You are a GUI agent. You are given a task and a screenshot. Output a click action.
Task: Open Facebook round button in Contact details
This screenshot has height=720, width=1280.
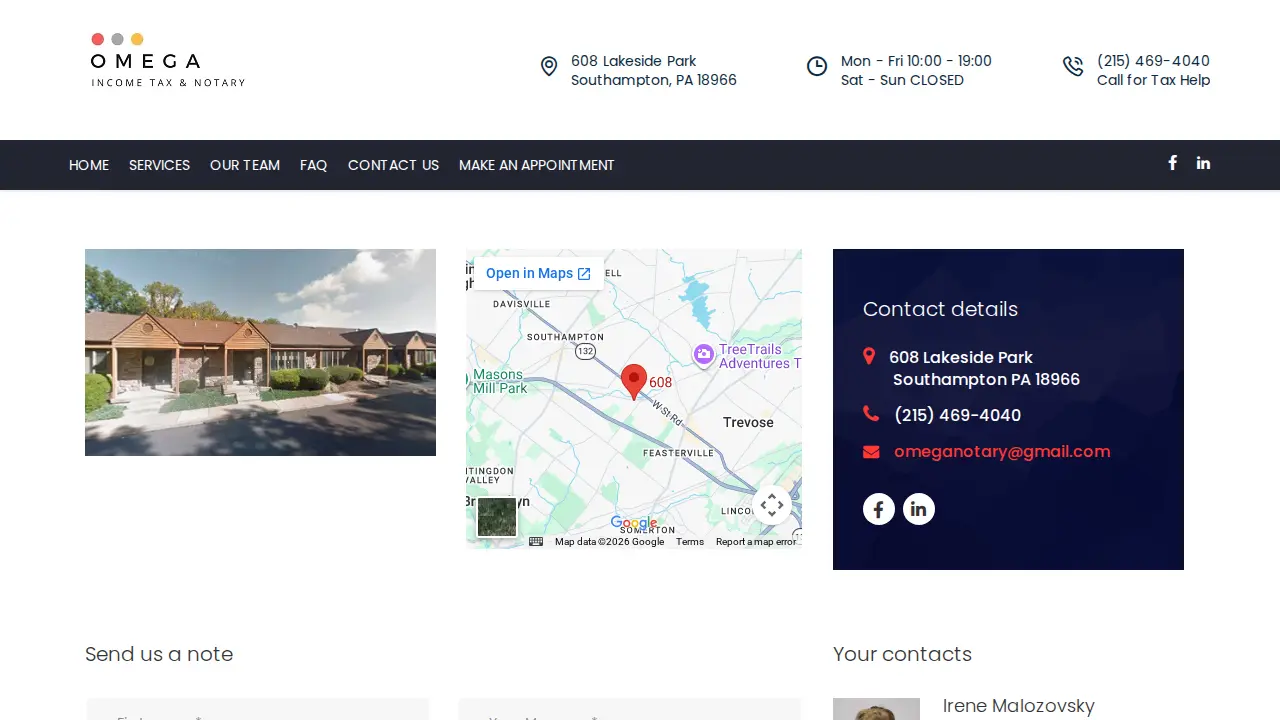click(x=879, y=509)
